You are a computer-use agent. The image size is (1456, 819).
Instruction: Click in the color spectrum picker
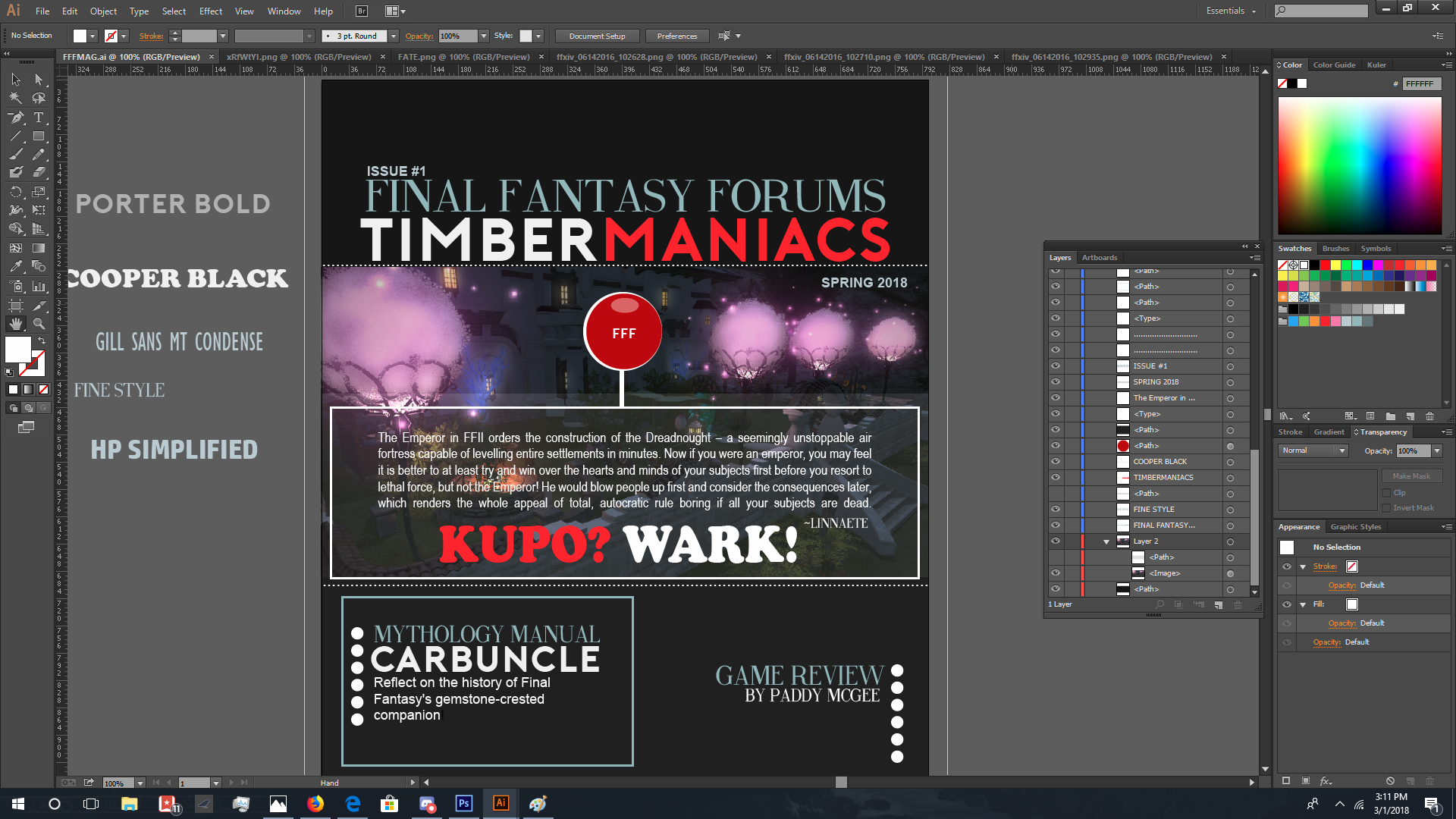1359,165
